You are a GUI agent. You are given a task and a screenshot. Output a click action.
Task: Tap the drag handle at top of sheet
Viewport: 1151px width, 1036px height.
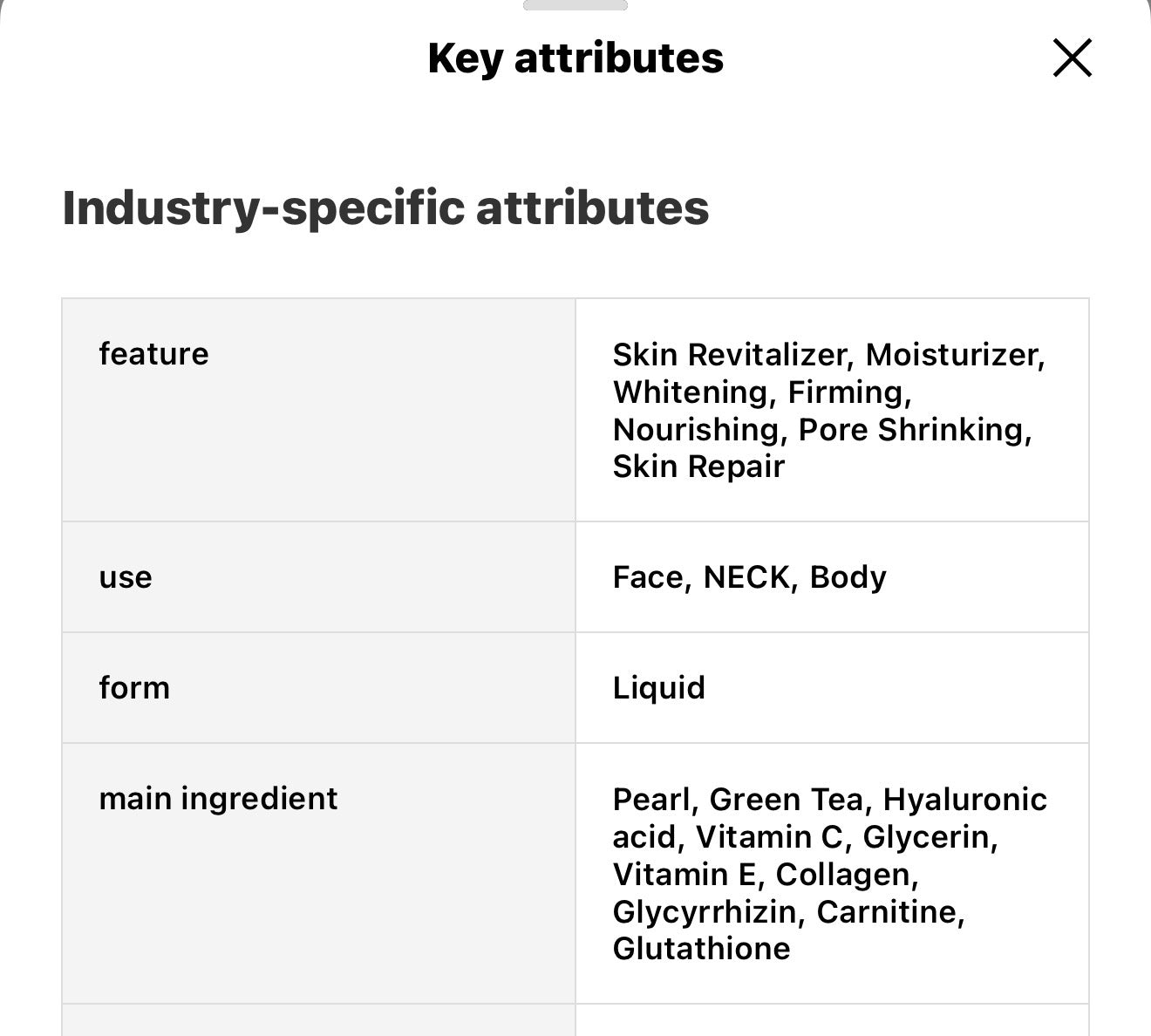click(x=575, y=5)
